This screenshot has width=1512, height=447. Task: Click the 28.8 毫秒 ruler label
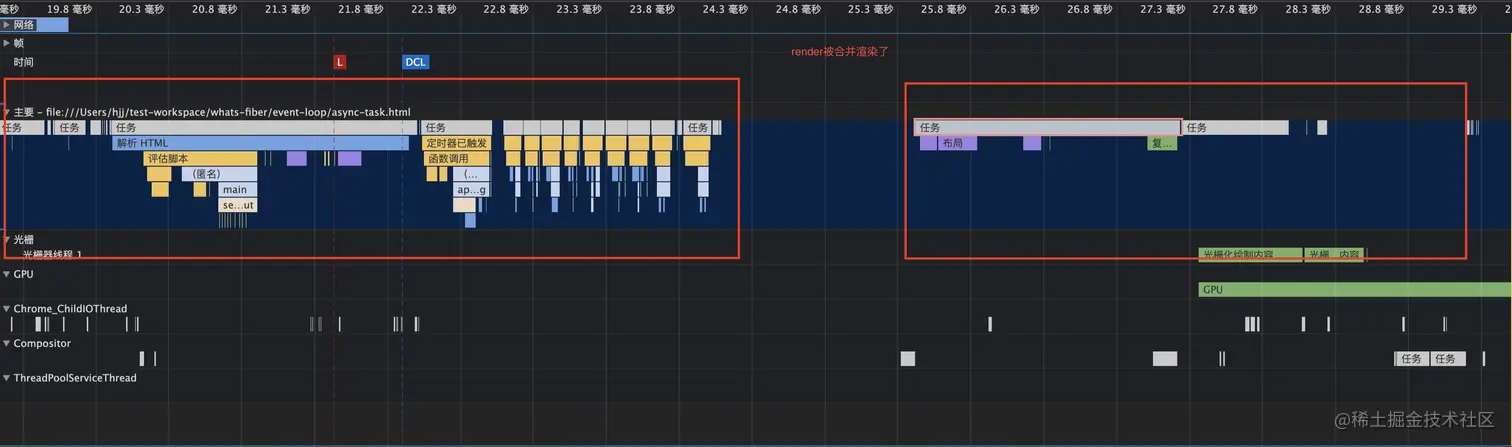[x=1381, y=8]
